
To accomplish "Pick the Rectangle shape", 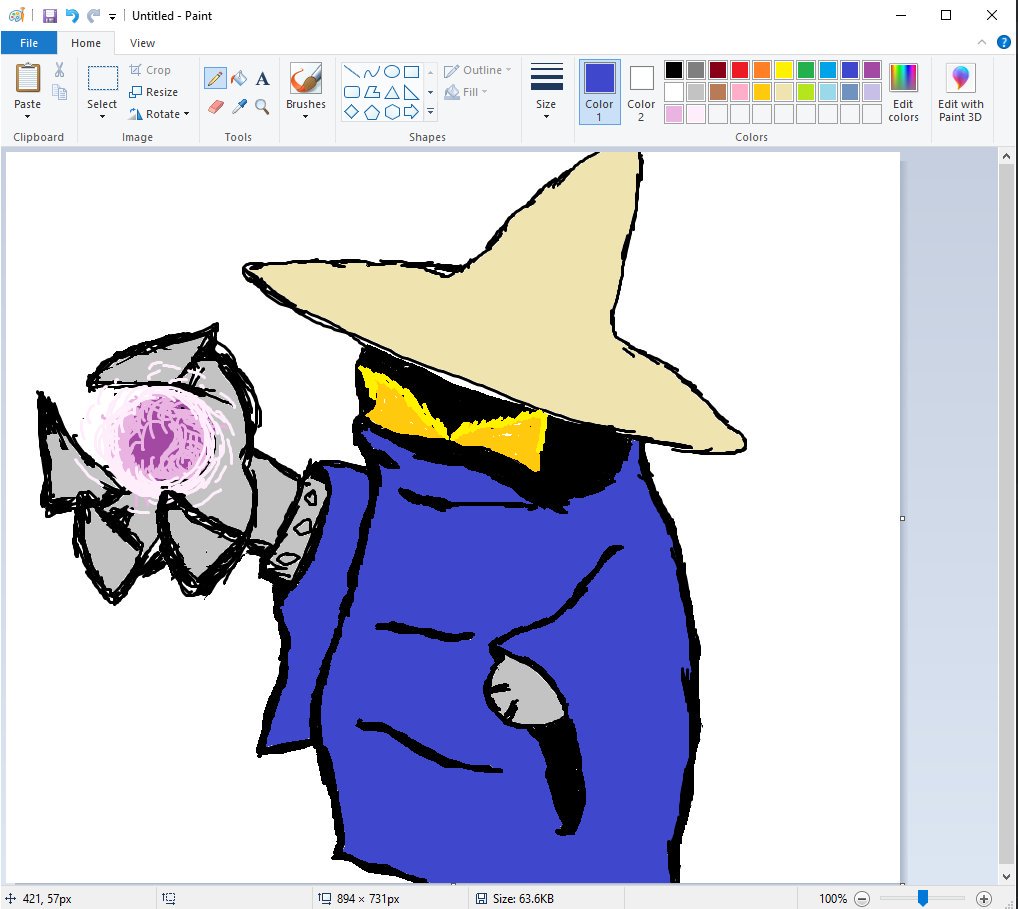I will click(x=412, y=71).
